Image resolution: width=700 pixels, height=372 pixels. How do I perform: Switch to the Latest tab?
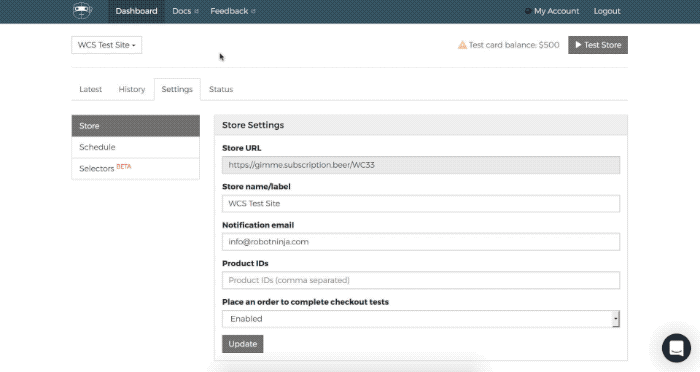click(91, 89)
